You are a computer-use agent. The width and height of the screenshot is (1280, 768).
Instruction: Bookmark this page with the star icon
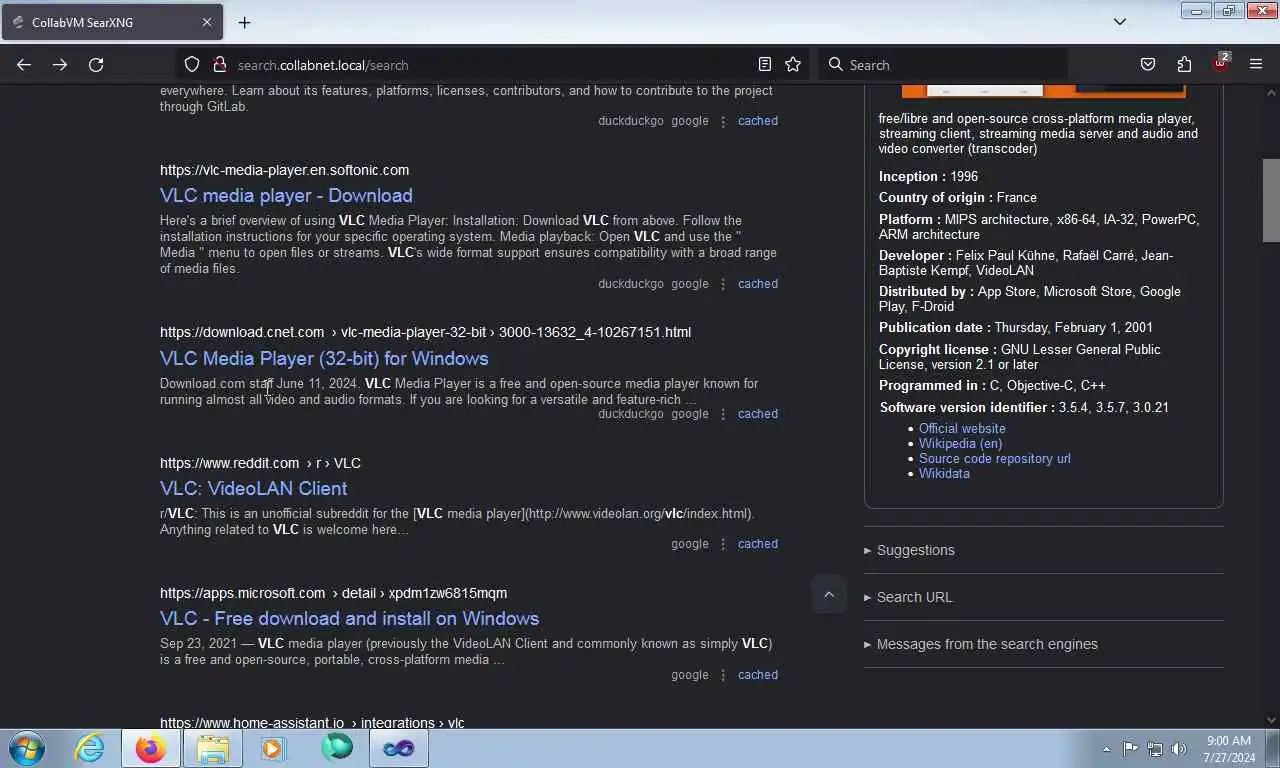coord(793,65)
